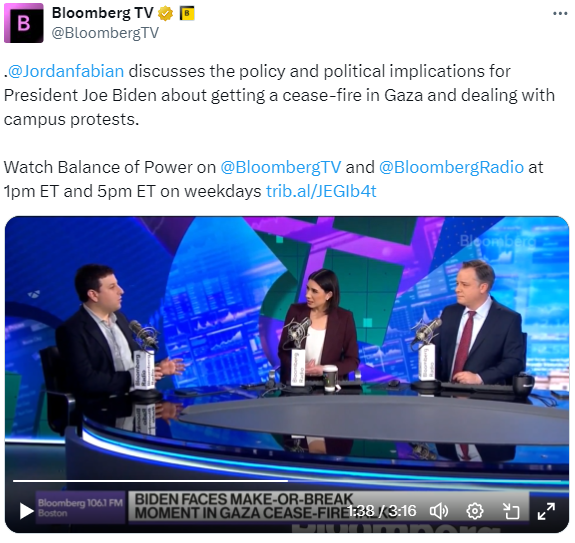
Task: Expand video to fullscreen
Action: [546, 511]
